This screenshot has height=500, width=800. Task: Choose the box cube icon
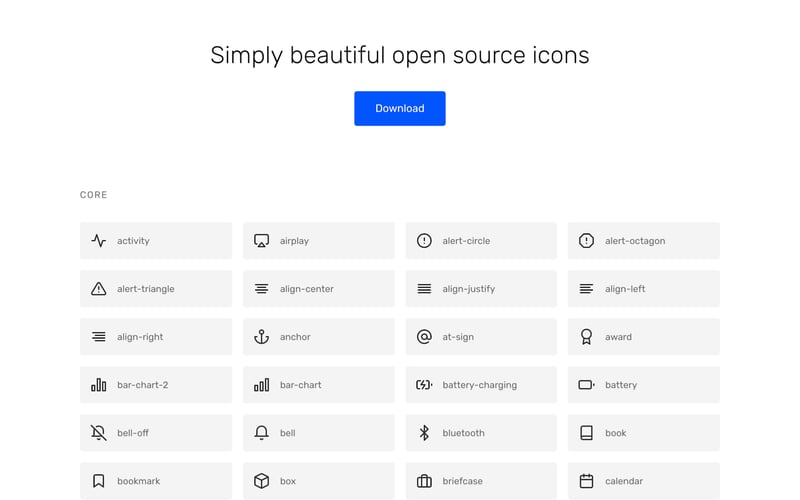[x=261, y=481]
